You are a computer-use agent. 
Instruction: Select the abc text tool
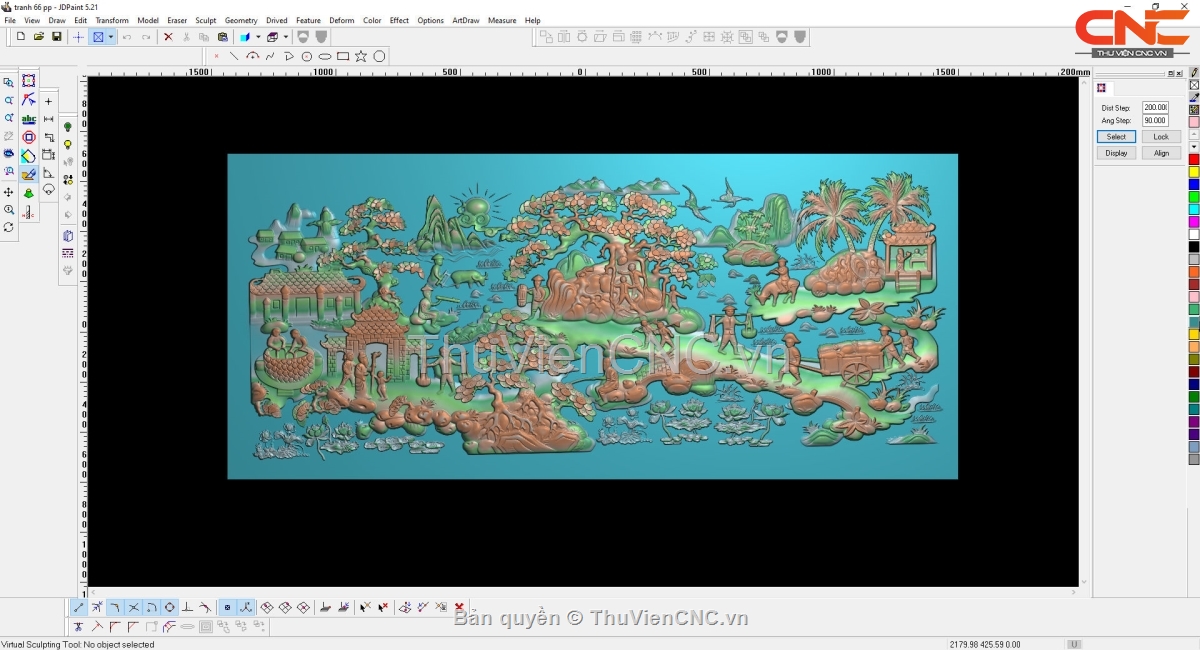click(29, 119)
